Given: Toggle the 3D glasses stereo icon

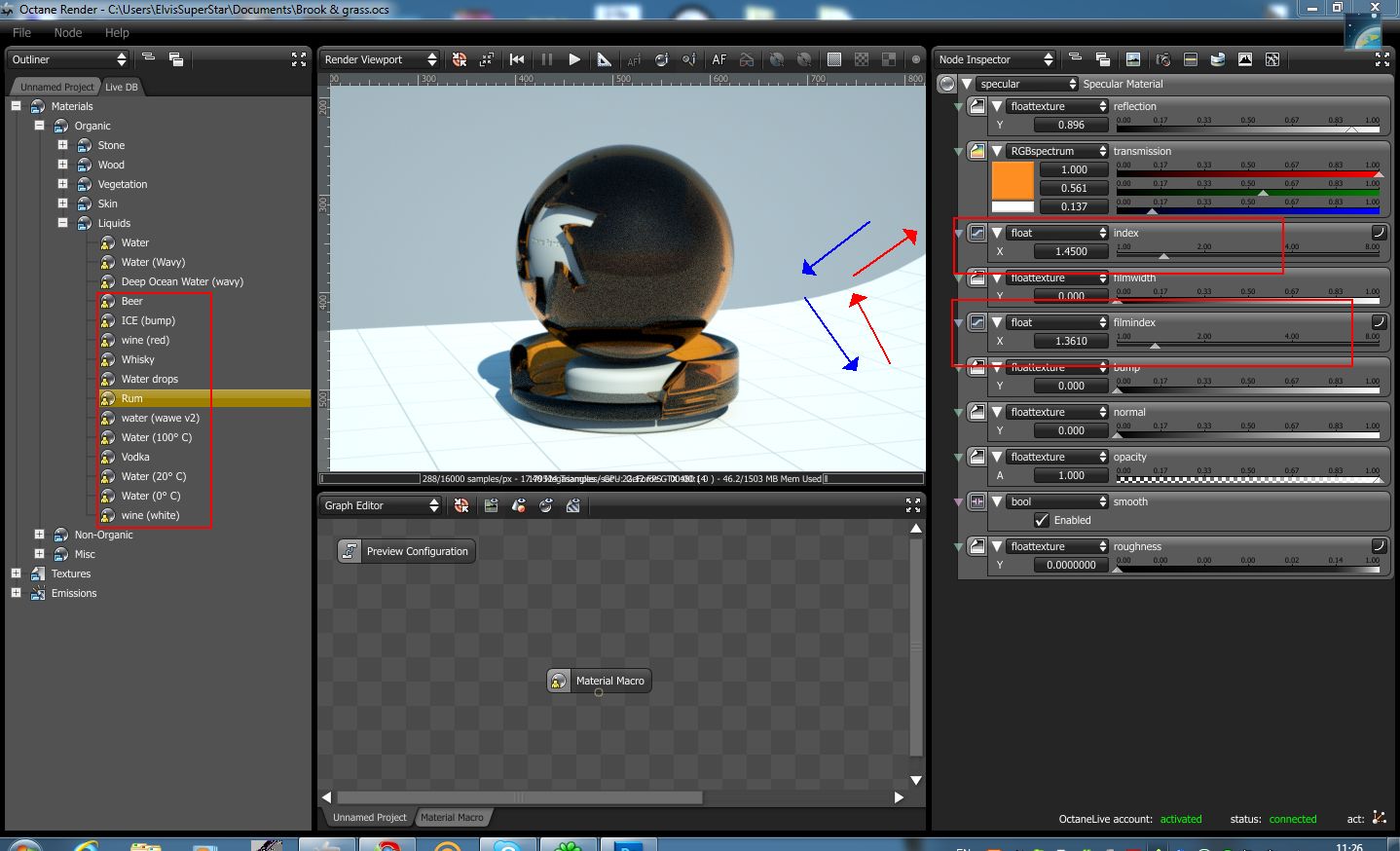Looking at the screenshot, I should (747, 59).
